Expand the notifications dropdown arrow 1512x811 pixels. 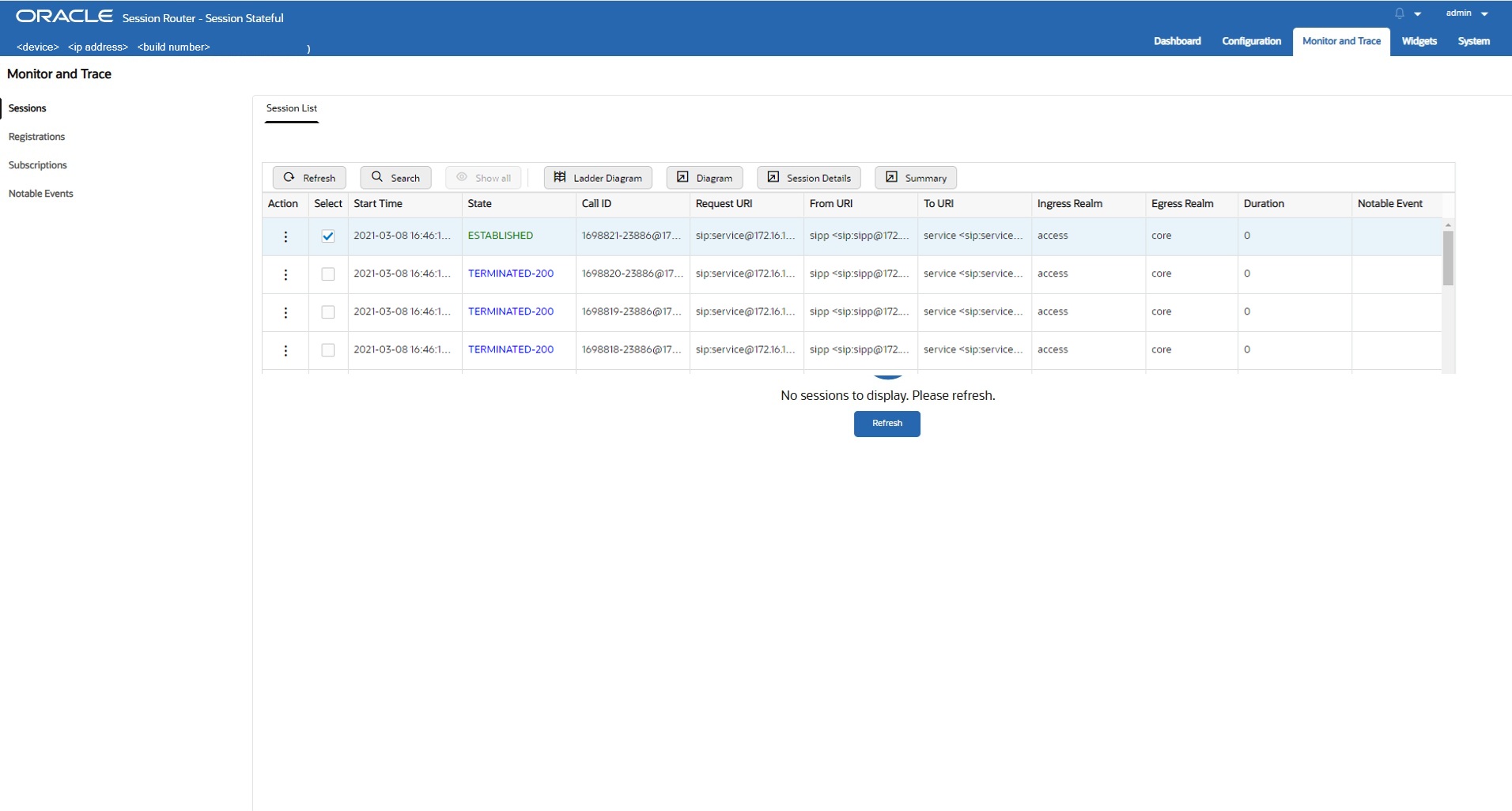click(1418, 14)
